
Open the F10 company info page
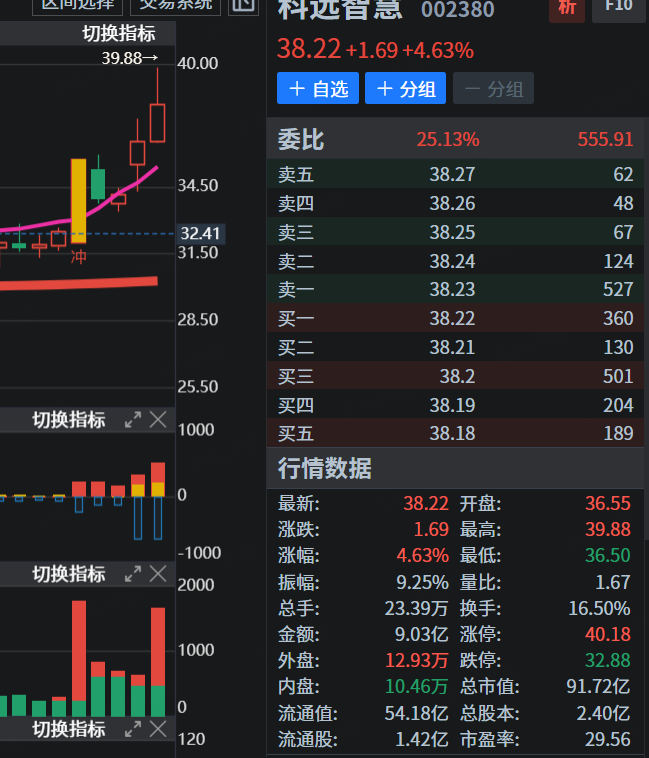[x=619, y=8]
